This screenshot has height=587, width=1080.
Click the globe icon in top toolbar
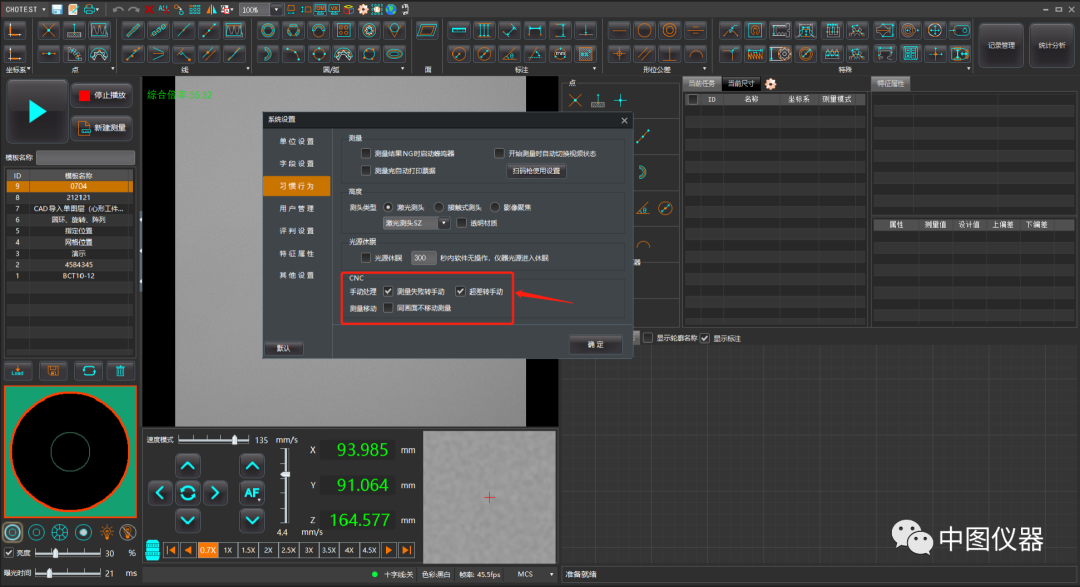tap(391, 9)
